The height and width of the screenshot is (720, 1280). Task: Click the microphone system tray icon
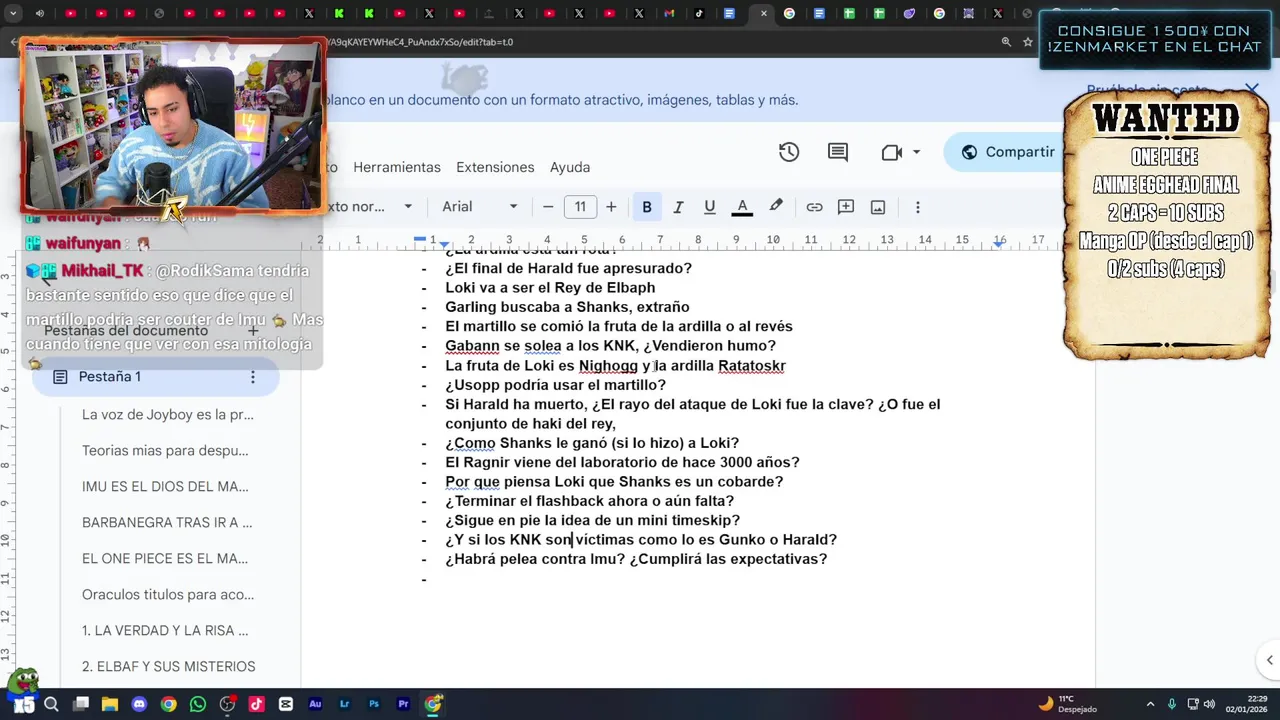(1171, 704)
